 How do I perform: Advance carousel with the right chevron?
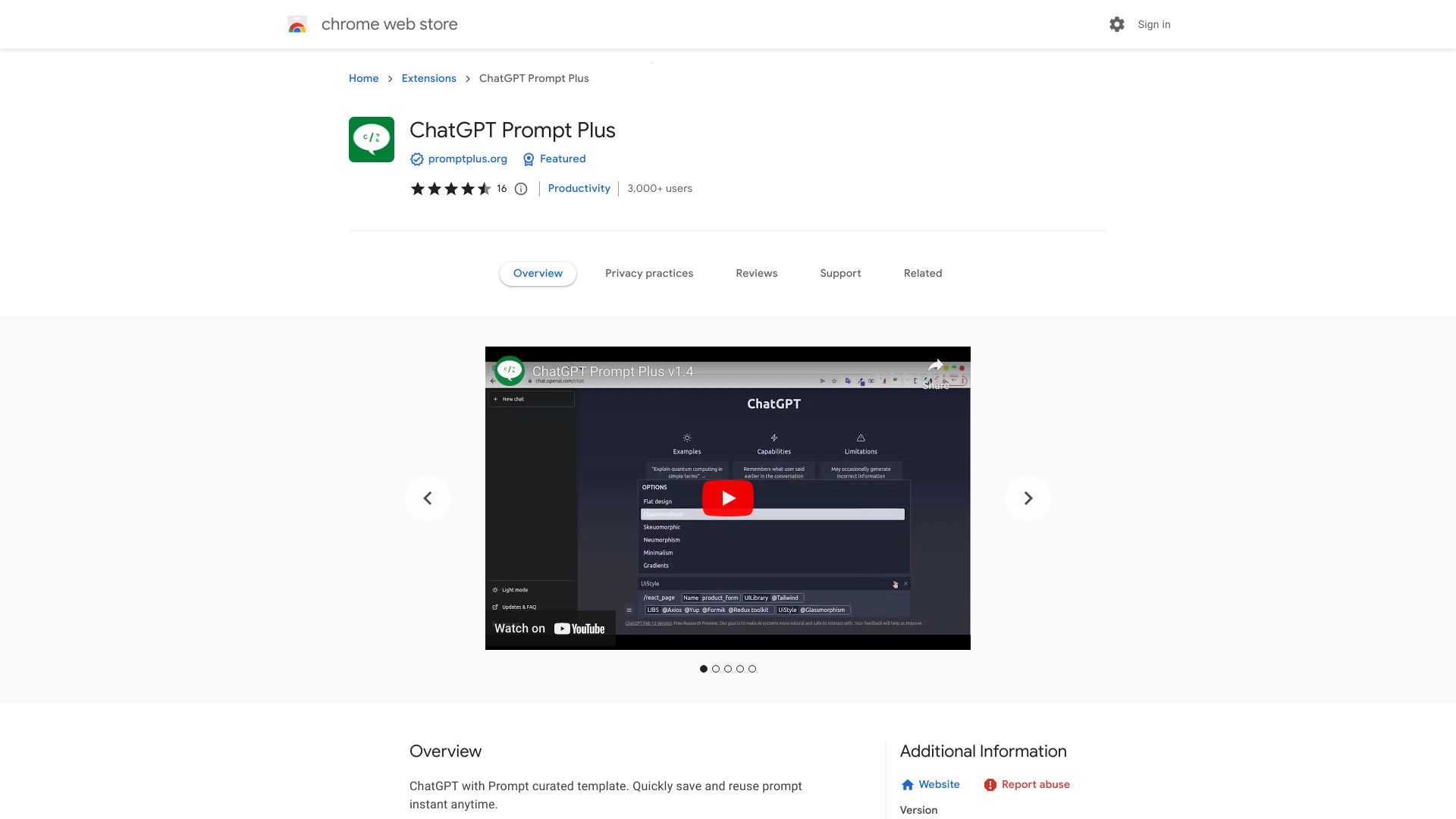pyautogui.click(x=1028, y=497)
